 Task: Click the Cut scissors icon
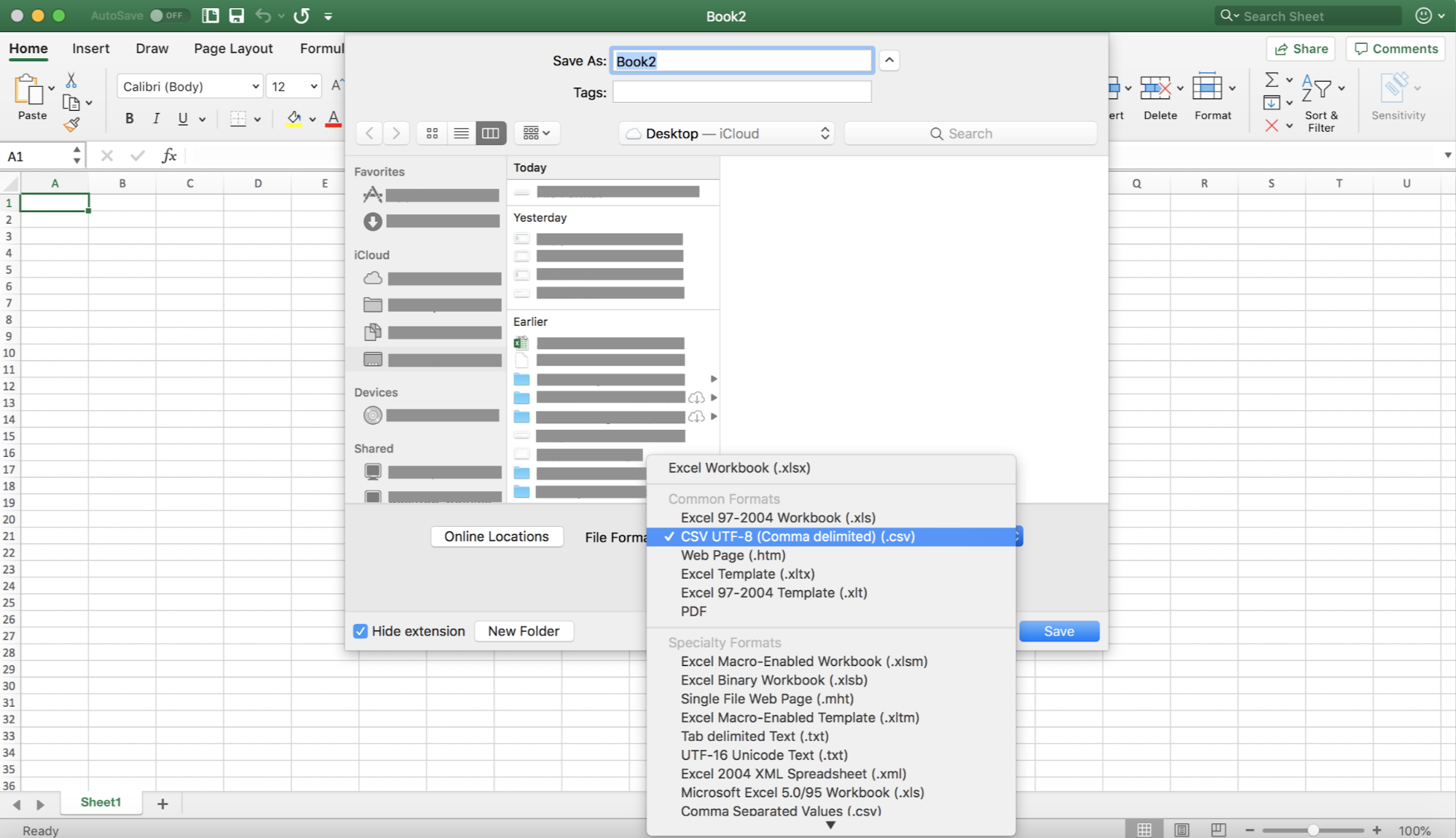tap(71, 79)
